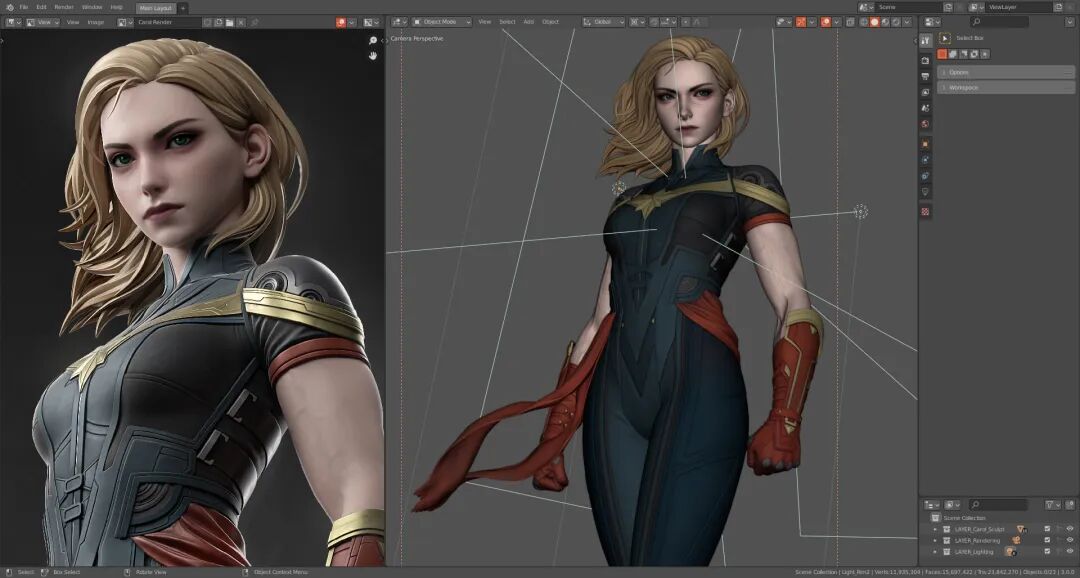Choose the Set selection mode icon

tap(942, 54)
